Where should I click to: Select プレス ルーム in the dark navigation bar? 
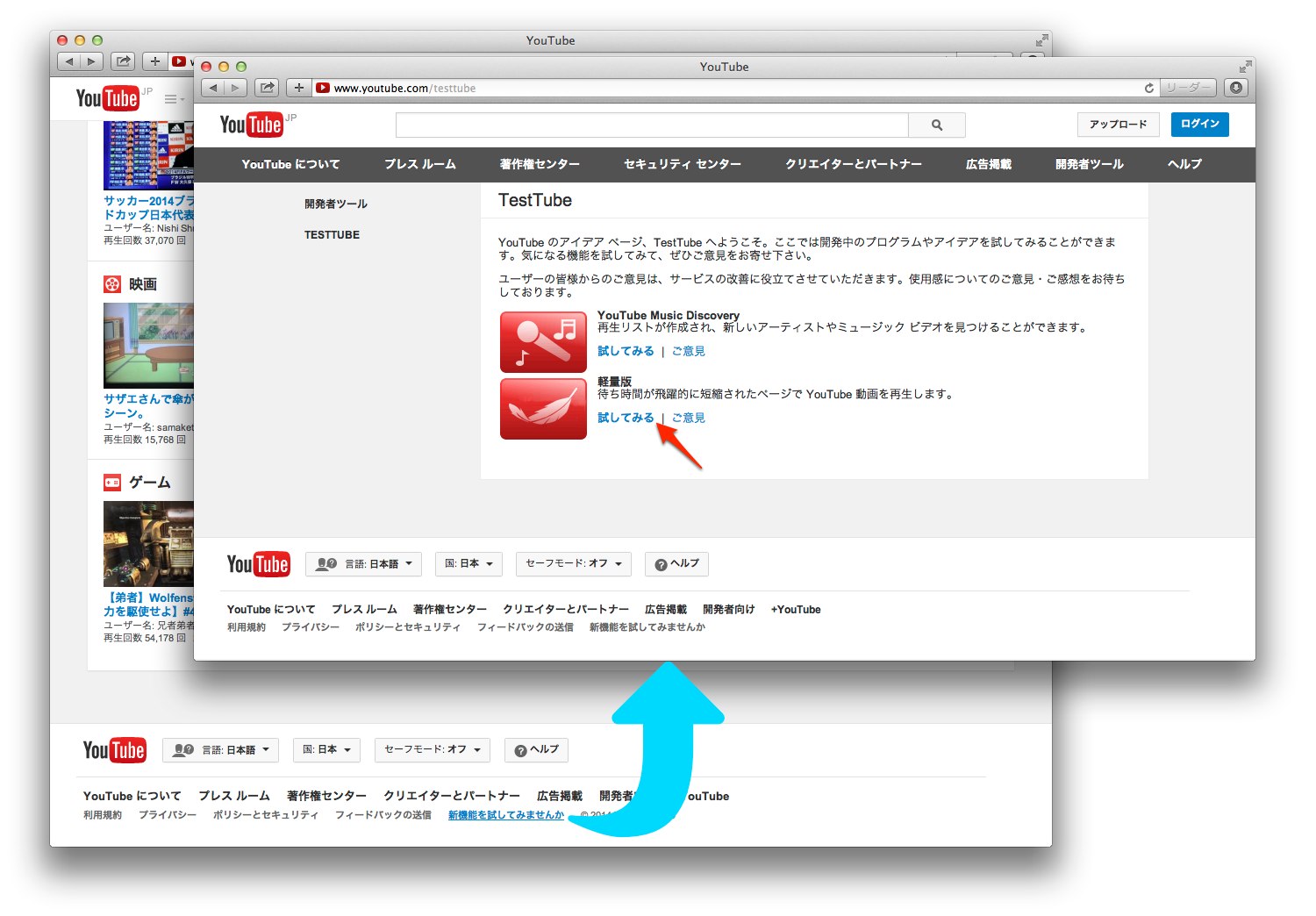[420, 164]
